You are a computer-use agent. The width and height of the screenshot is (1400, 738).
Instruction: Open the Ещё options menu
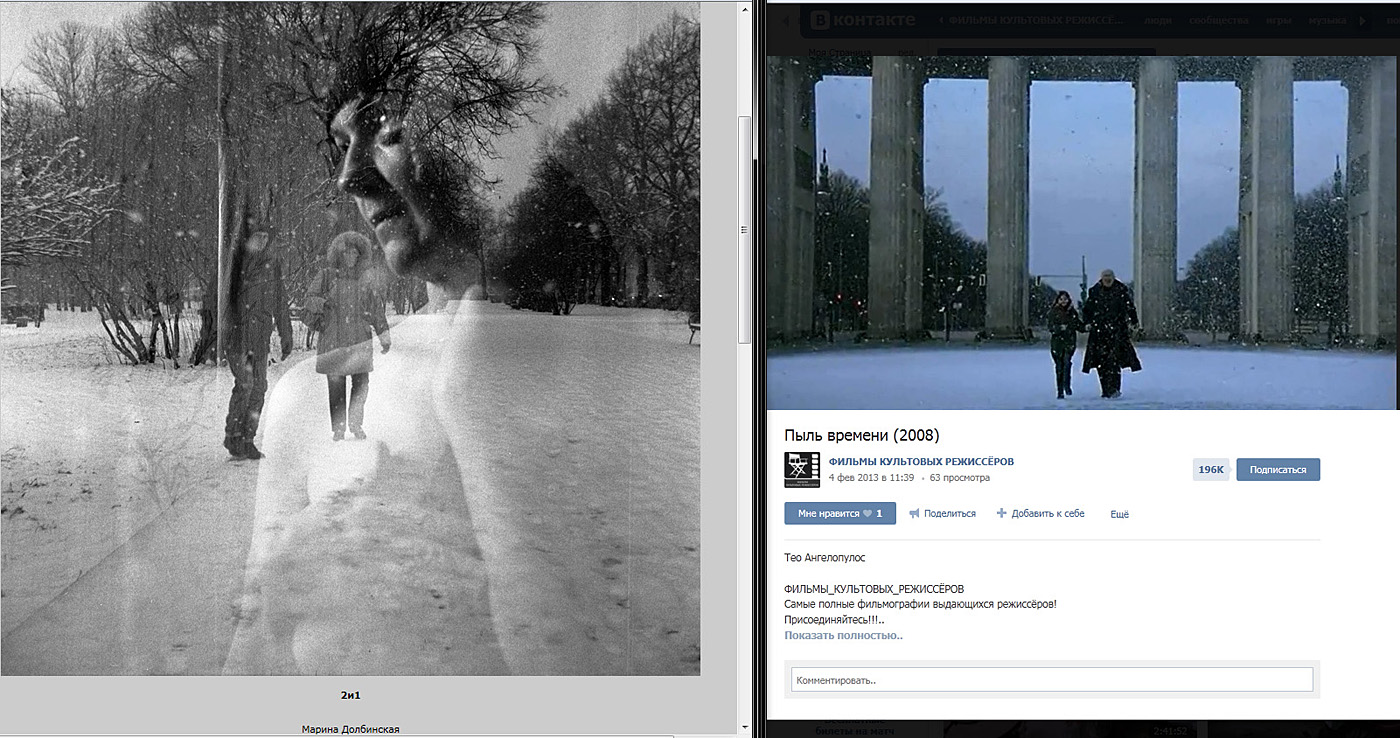click(x=1119, y=514)
